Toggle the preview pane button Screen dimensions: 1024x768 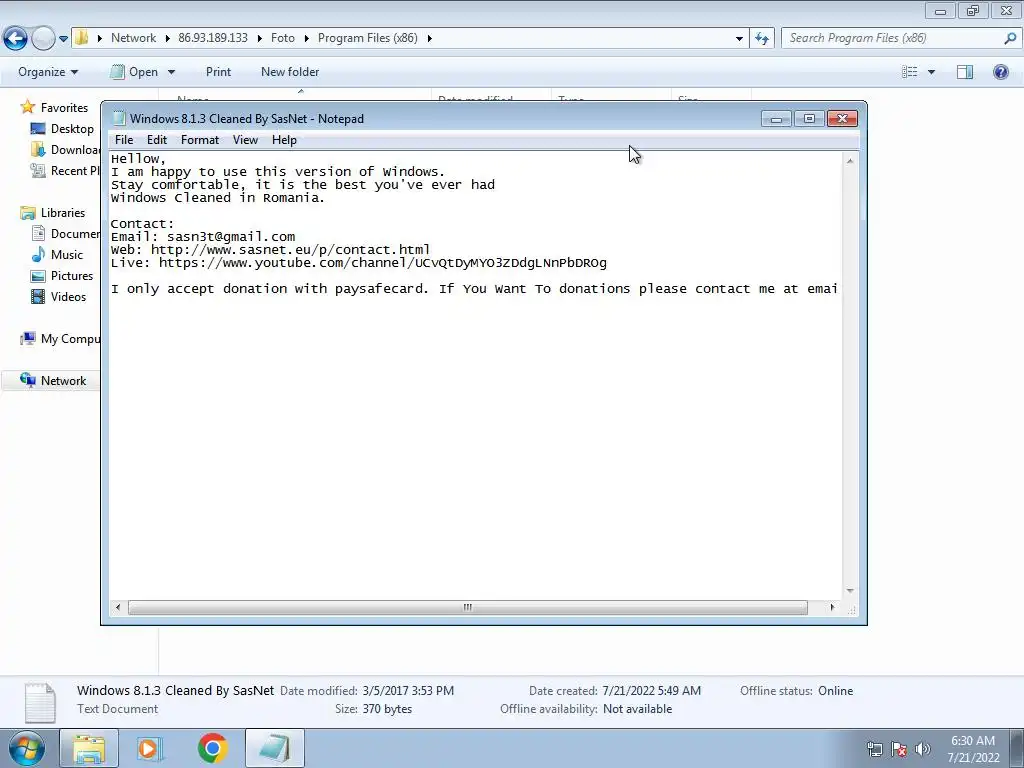[x=965, y=72]
